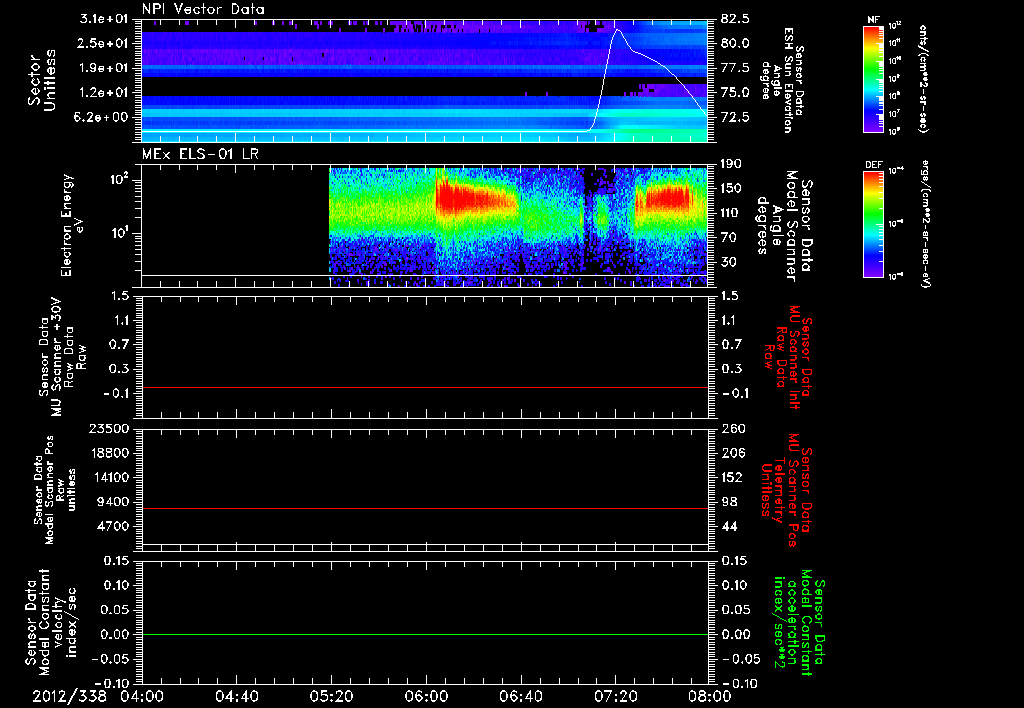The height and width of the screenshot is (708, 1024).
Task: Click the "Model Scanner Pos Raw" axis label
Action: tap(55, 490)
